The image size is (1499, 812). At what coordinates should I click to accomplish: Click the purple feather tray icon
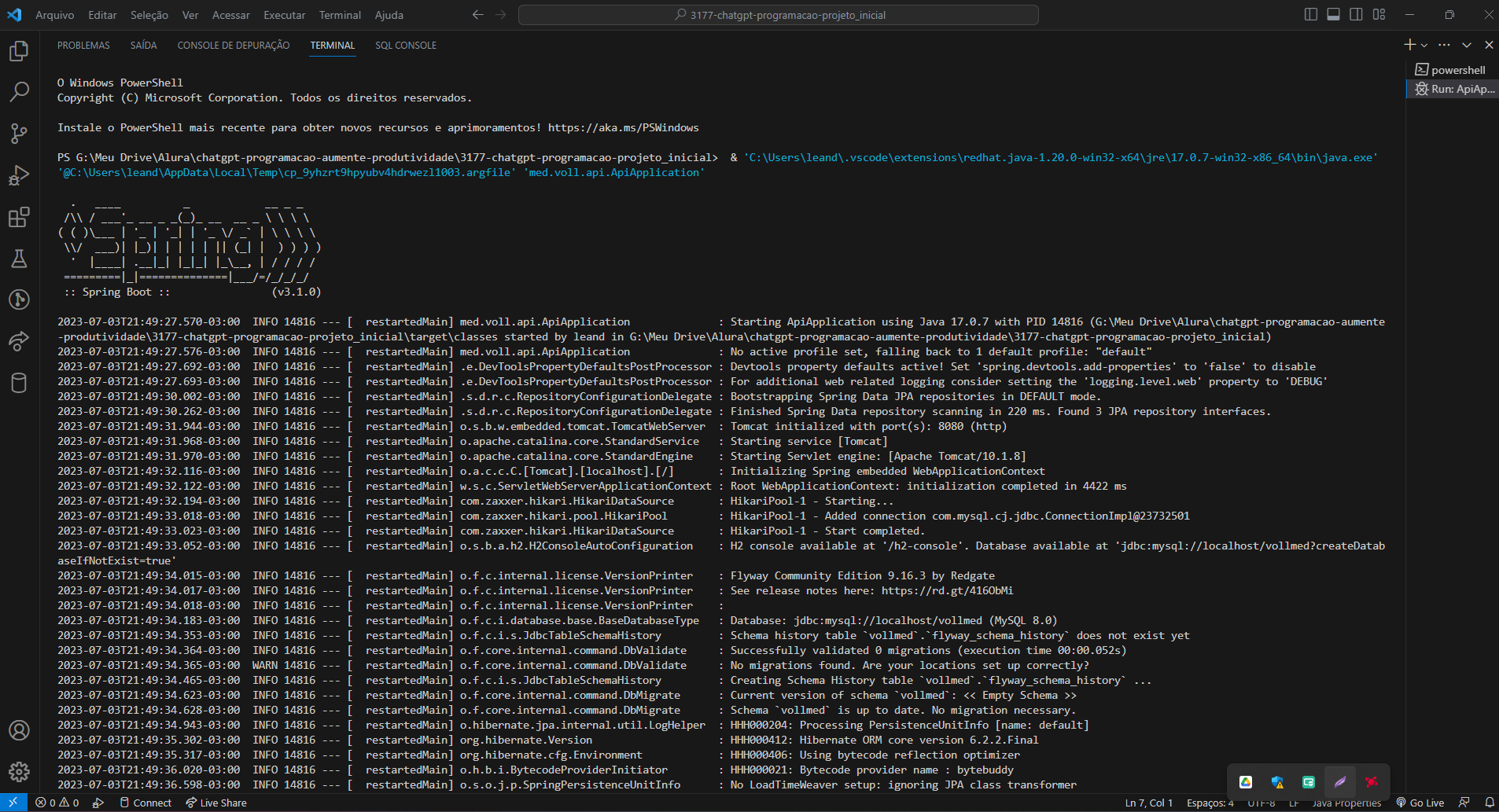click(x=1340, y=781)
